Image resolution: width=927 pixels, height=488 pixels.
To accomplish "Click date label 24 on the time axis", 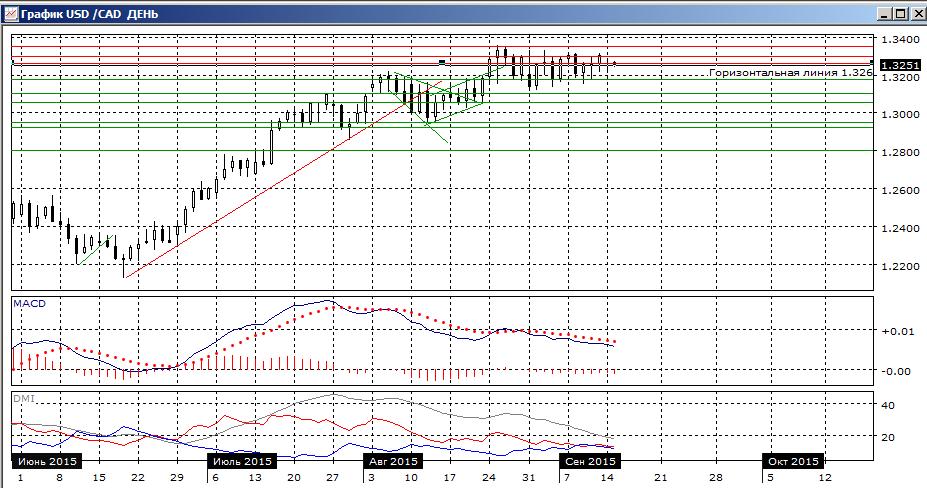I will coord(489,477).
